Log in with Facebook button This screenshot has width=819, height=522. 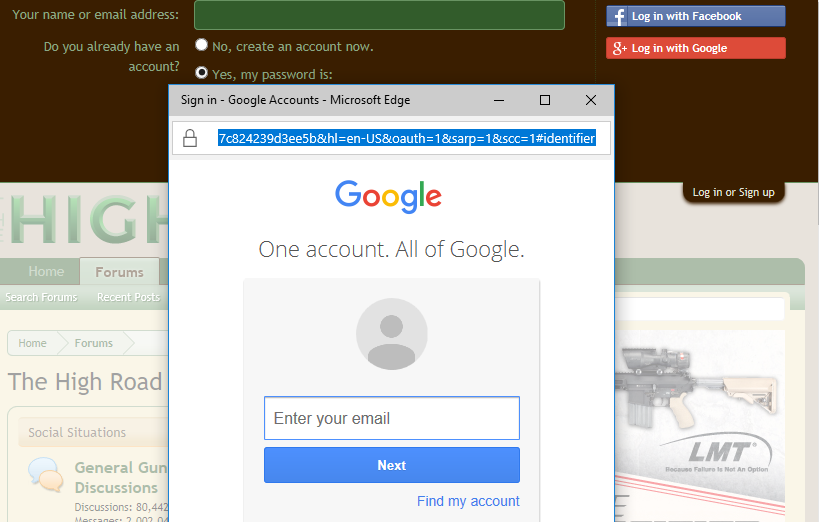tap(696, 16)
